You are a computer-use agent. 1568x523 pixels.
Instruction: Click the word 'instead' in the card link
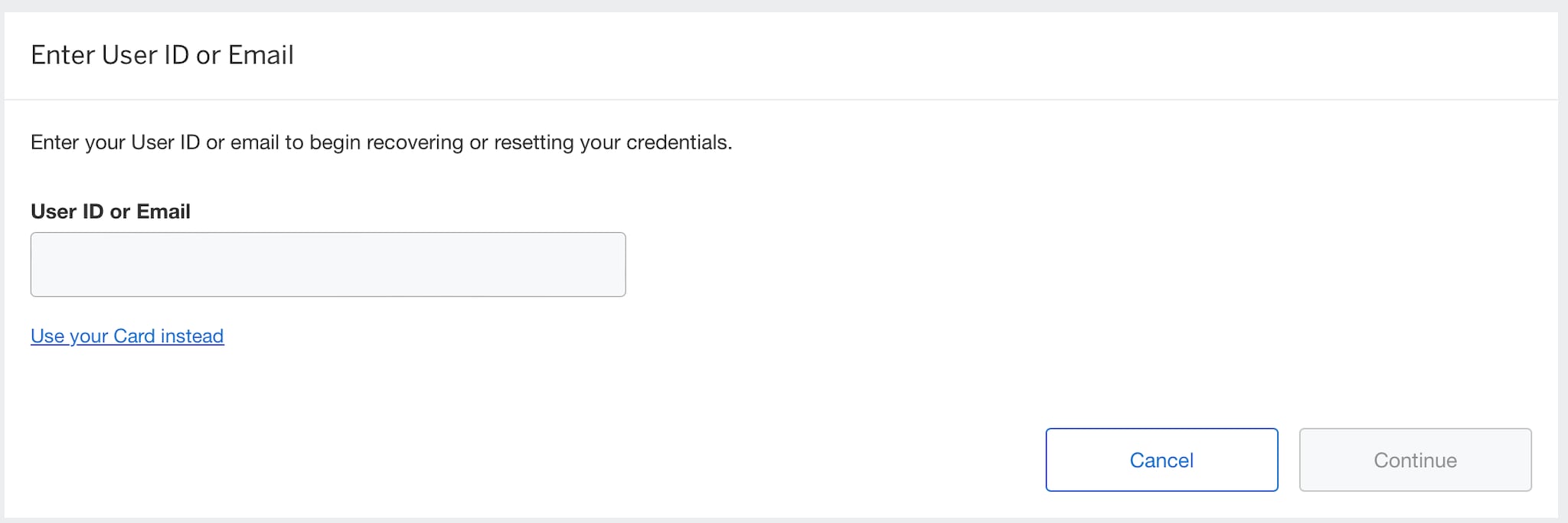(192, 336)
